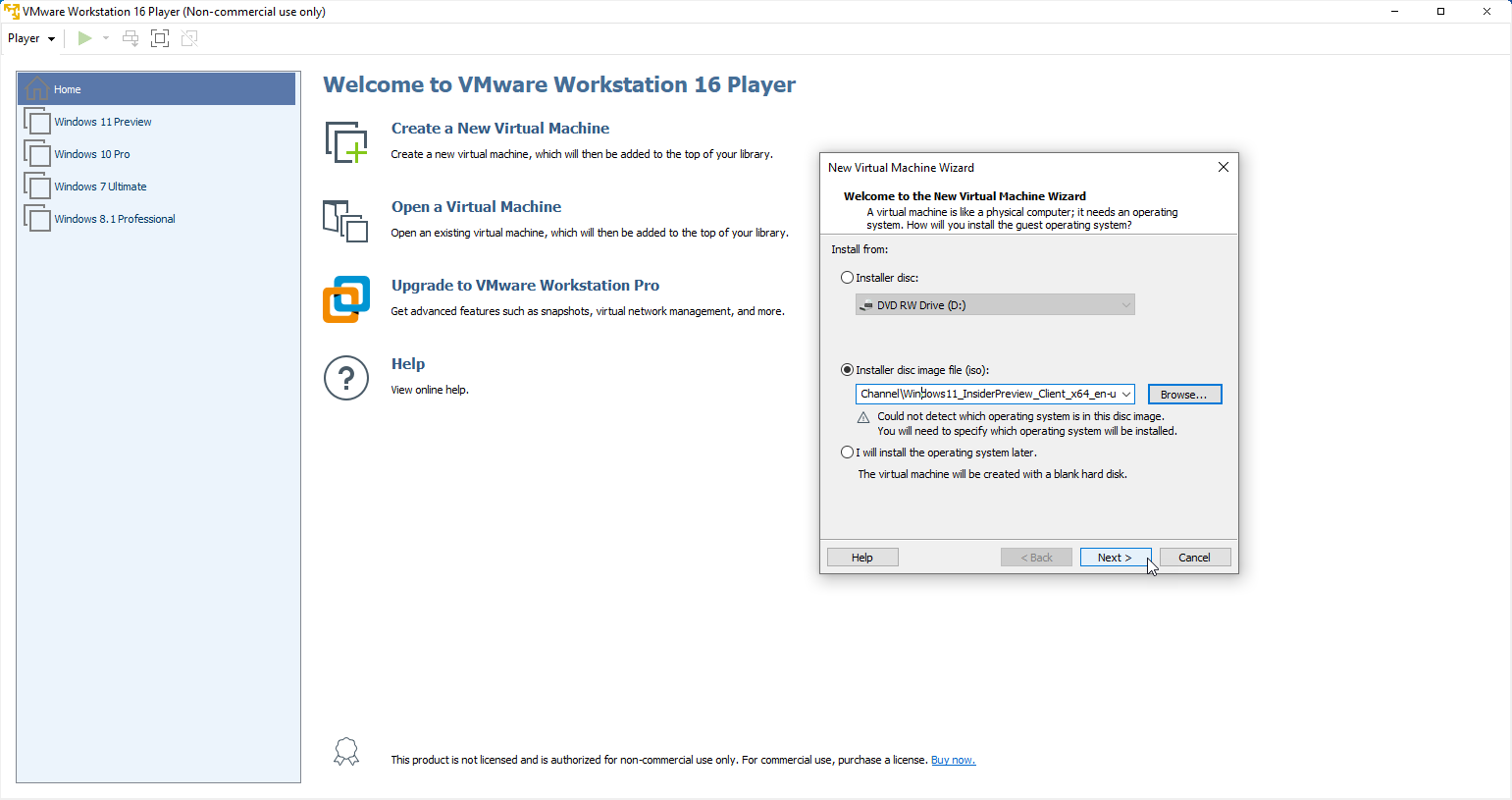
Task: Click the Create a New Virtual Machine icon
Action: (x=346, y=142)
